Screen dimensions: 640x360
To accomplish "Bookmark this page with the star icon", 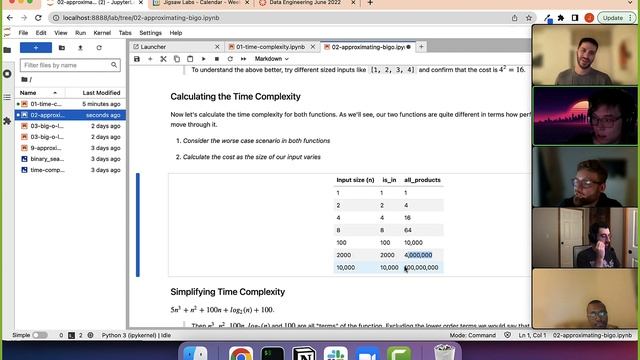I will point(529,18).
